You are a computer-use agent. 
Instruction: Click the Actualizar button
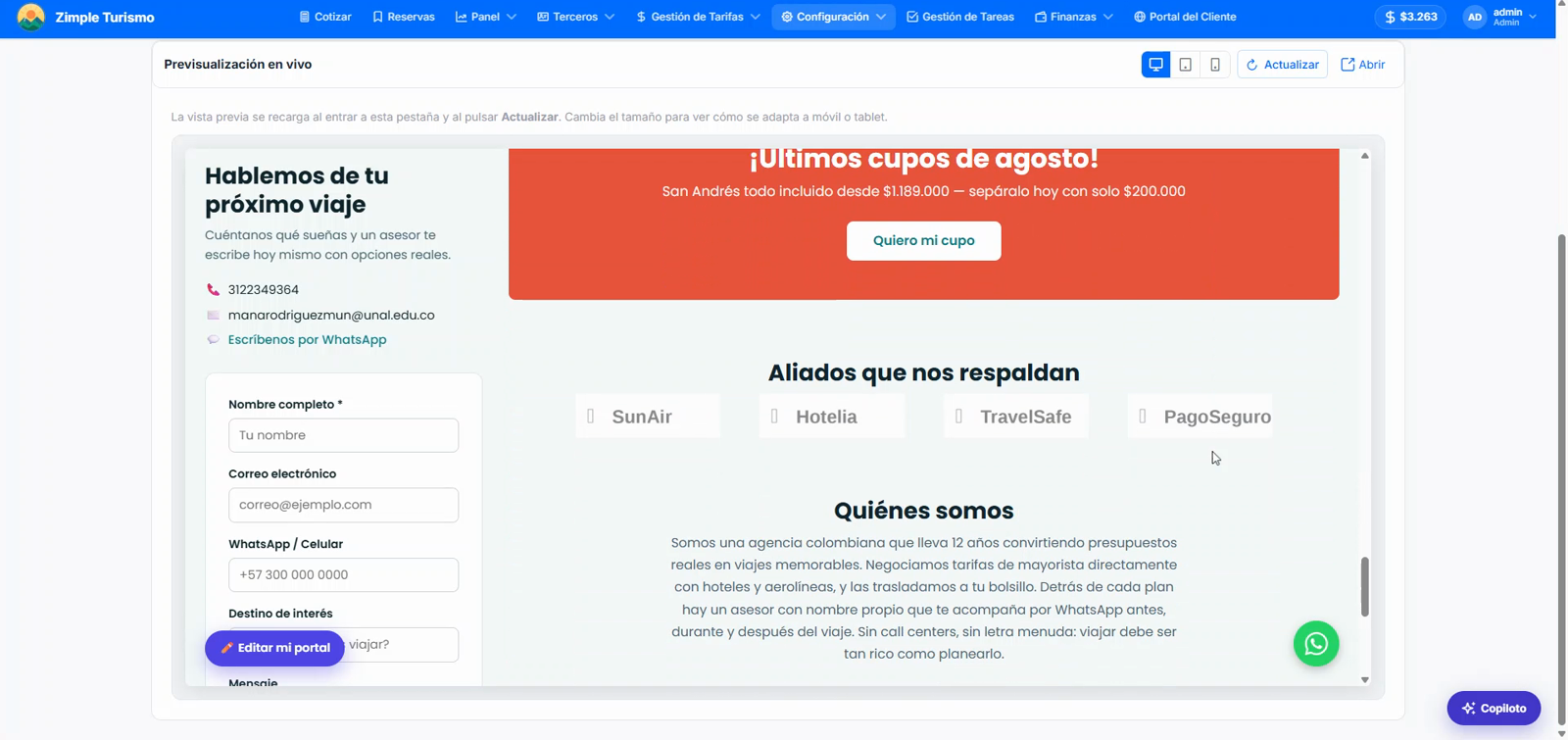[1282, 65]
